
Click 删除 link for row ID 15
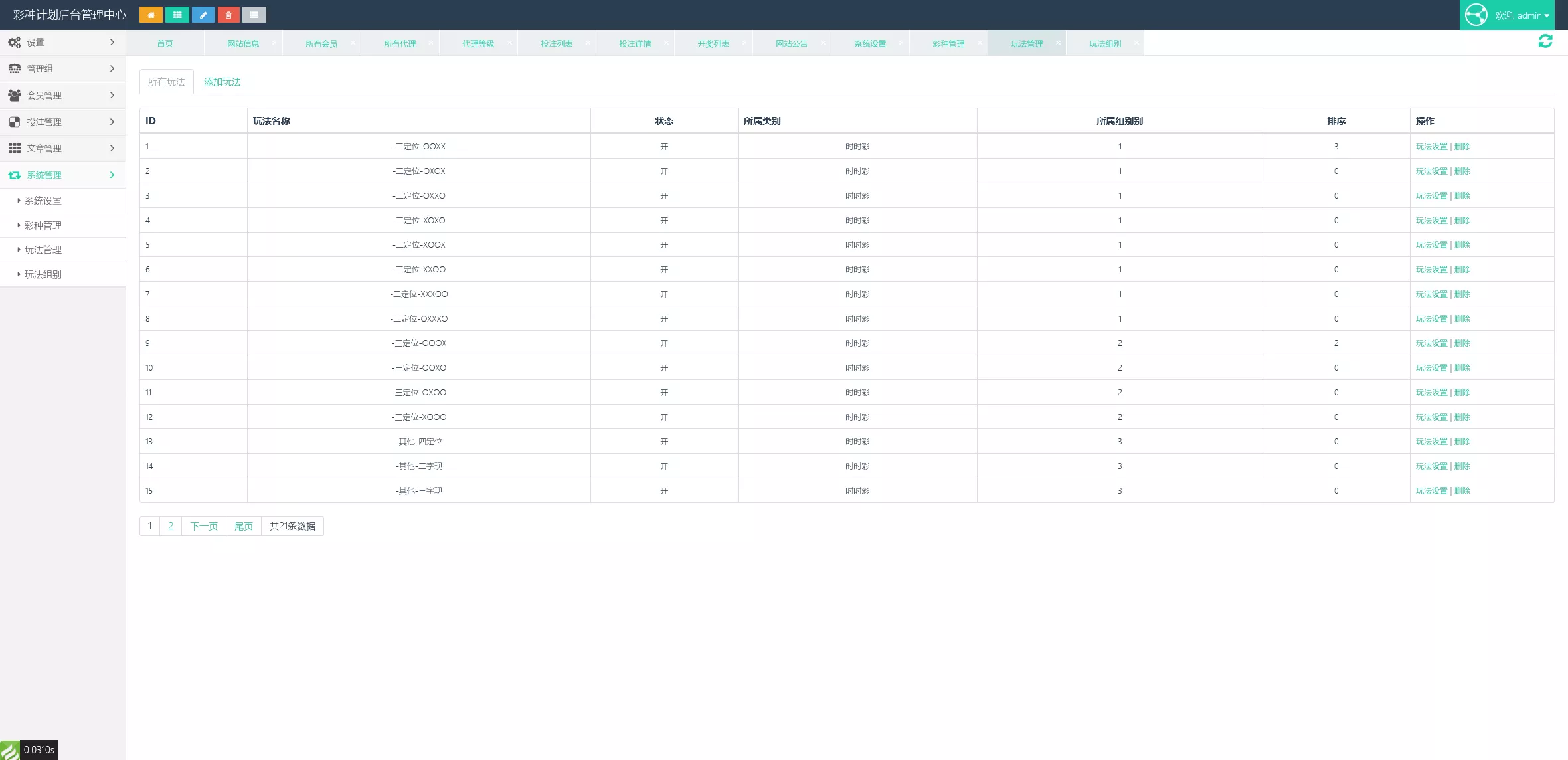(x=1462, y=490)
